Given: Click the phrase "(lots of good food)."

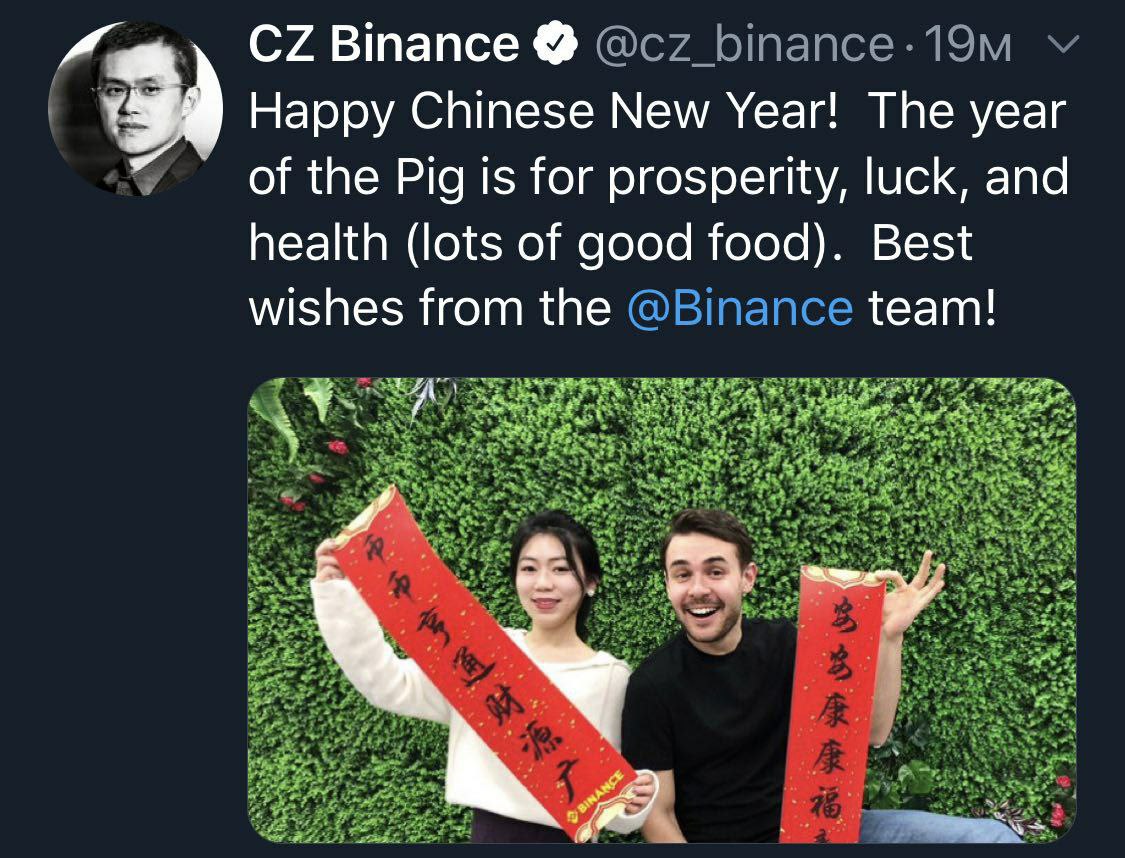Looking at the screenshot, I should [623, 245].
